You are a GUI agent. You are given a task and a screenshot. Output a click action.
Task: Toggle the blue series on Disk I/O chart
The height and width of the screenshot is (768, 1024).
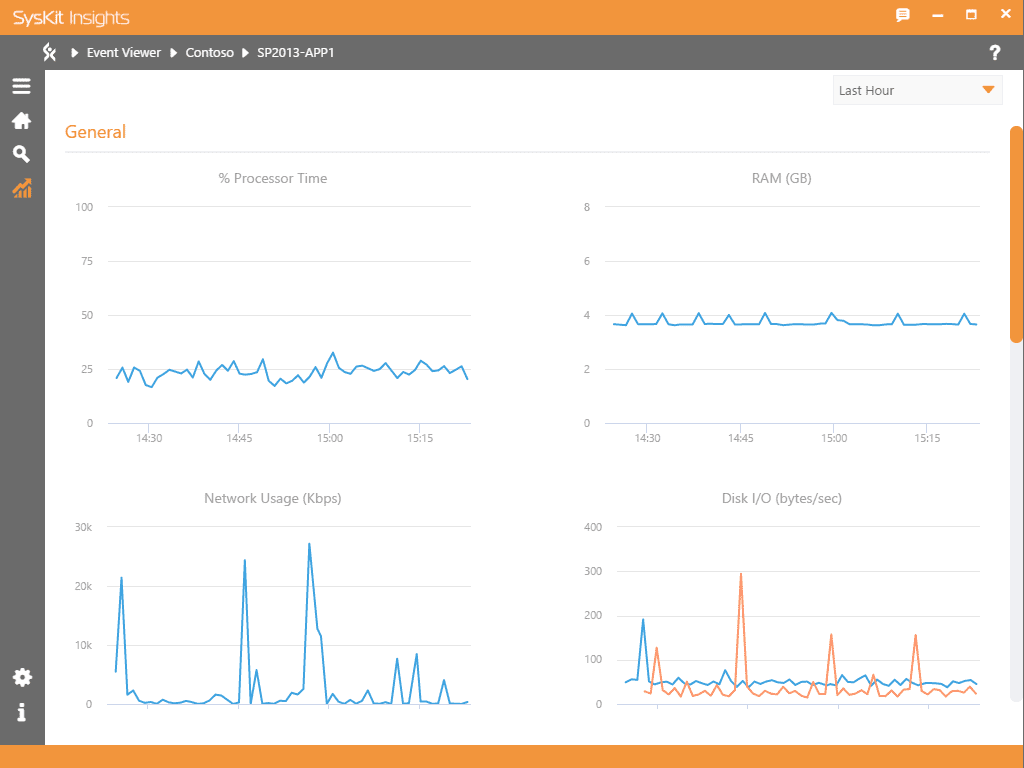[644, 620]
